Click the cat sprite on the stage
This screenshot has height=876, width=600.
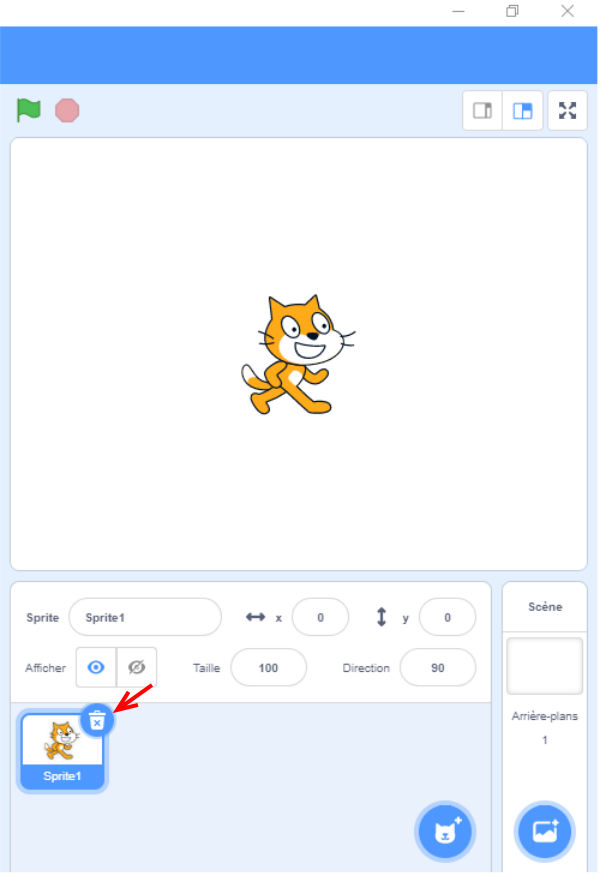[296, 355]
